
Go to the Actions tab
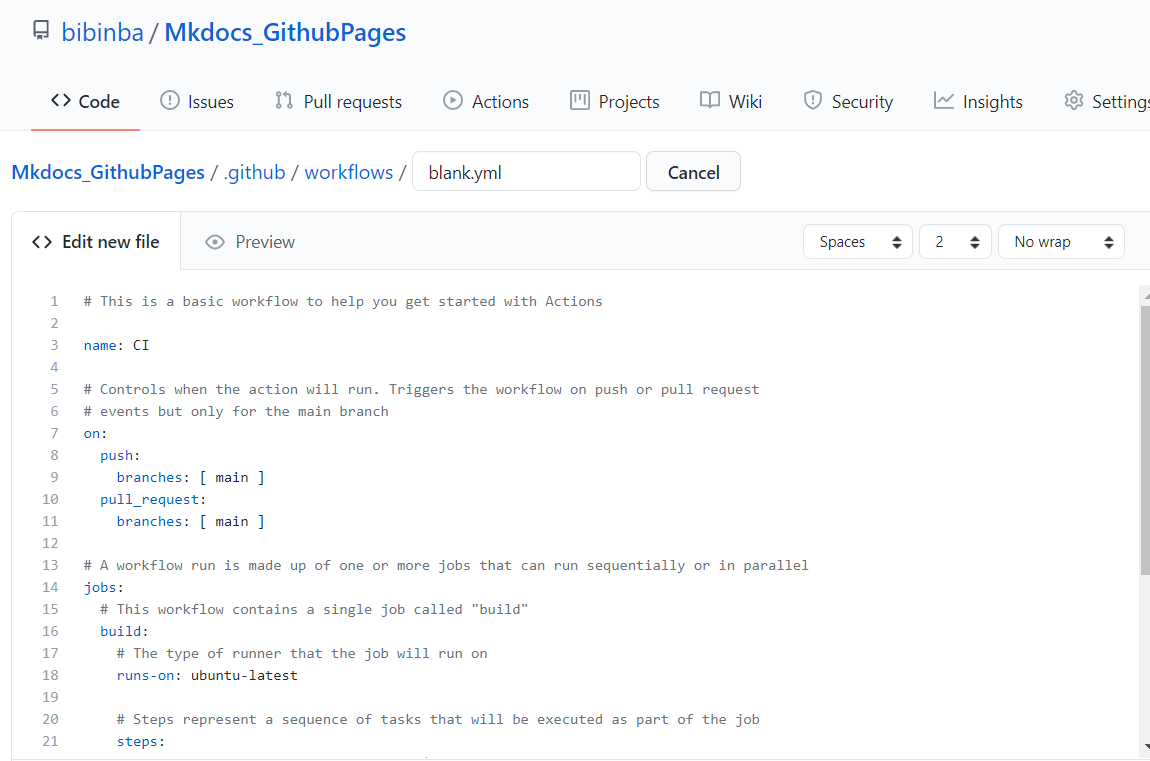coord(486,101)
